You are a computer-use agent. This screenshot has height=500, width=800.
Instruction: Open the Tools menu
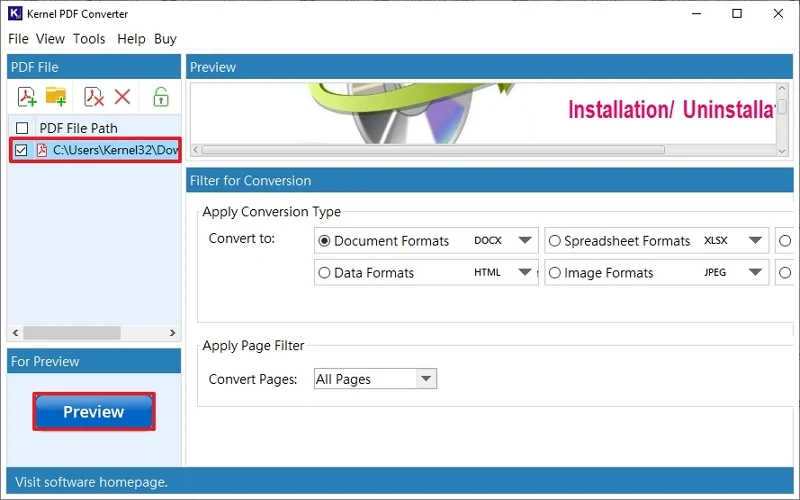(x=89, y=39)
